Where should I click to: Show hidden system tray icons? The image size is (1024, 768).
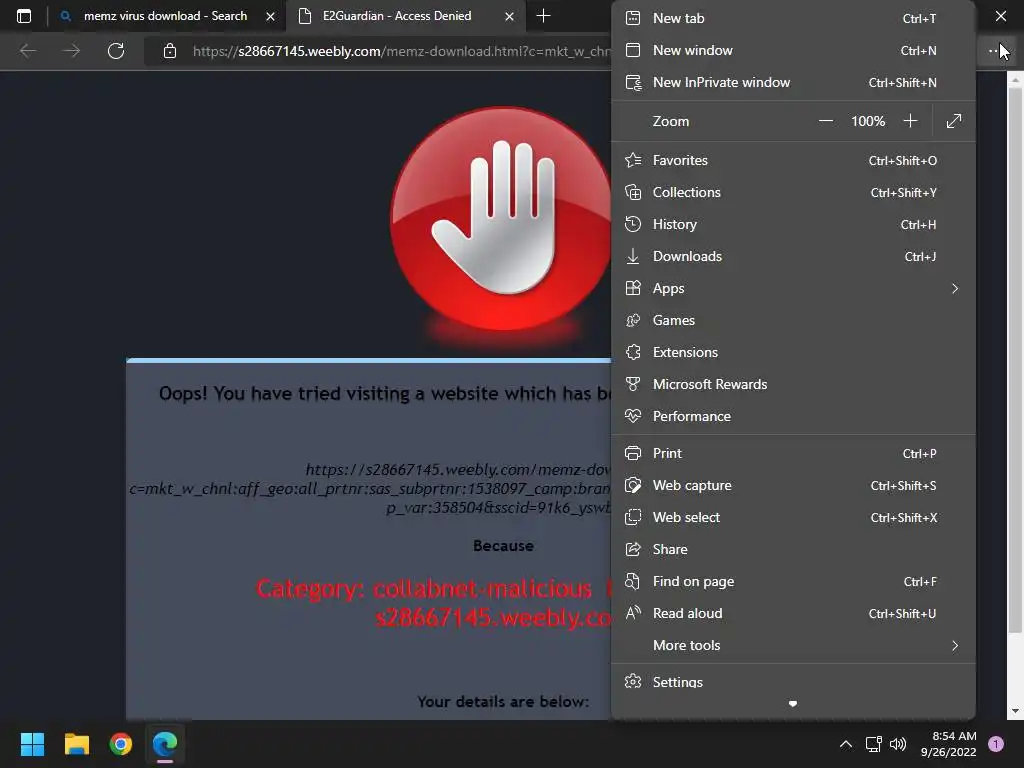[846, 744]
